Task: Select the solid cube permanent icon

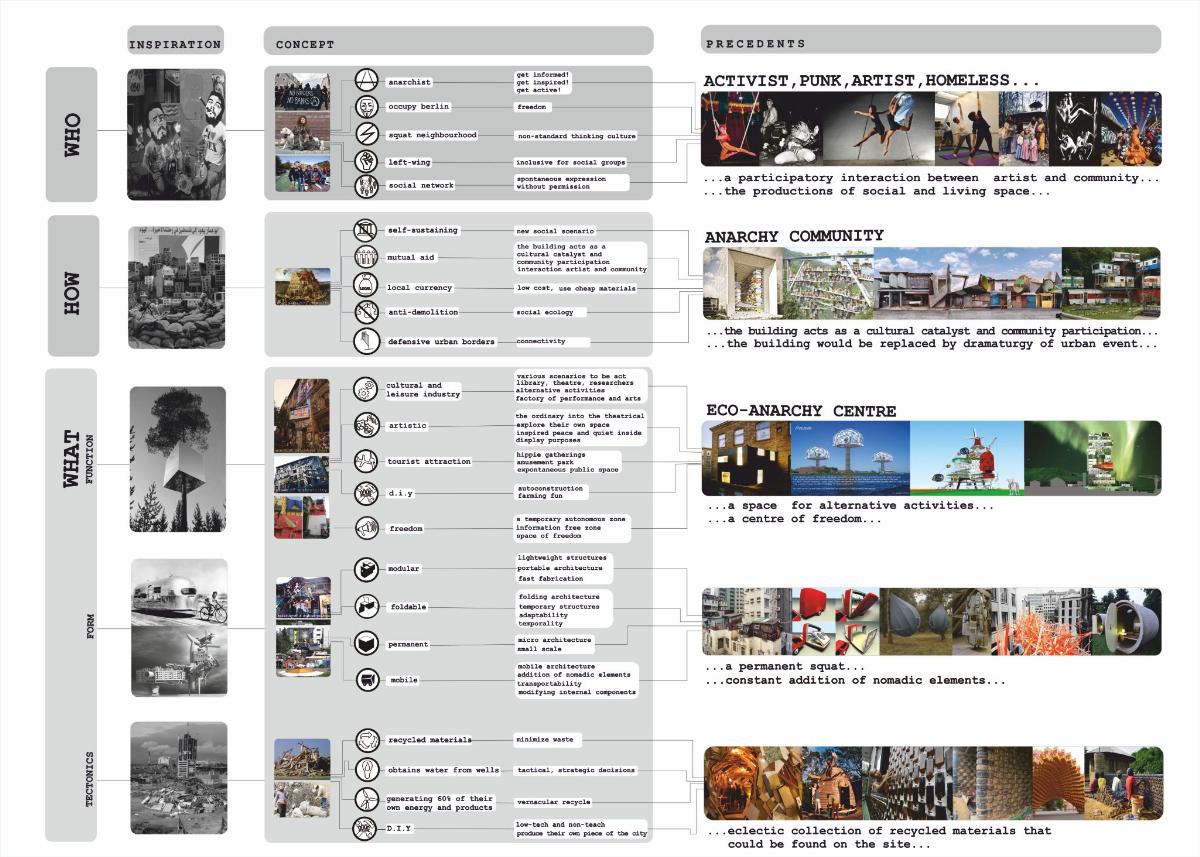Action: (367, 642)
